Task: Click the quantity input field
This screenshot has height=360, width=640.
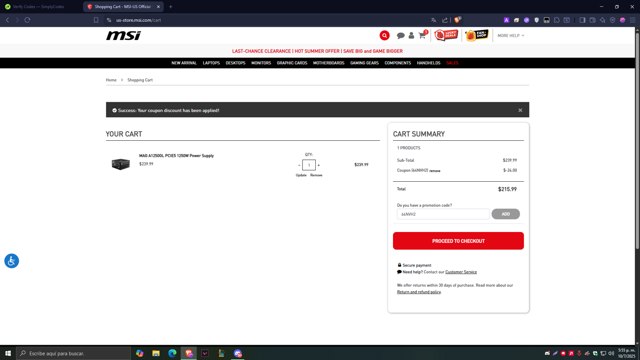Action: tap(309, 165)
